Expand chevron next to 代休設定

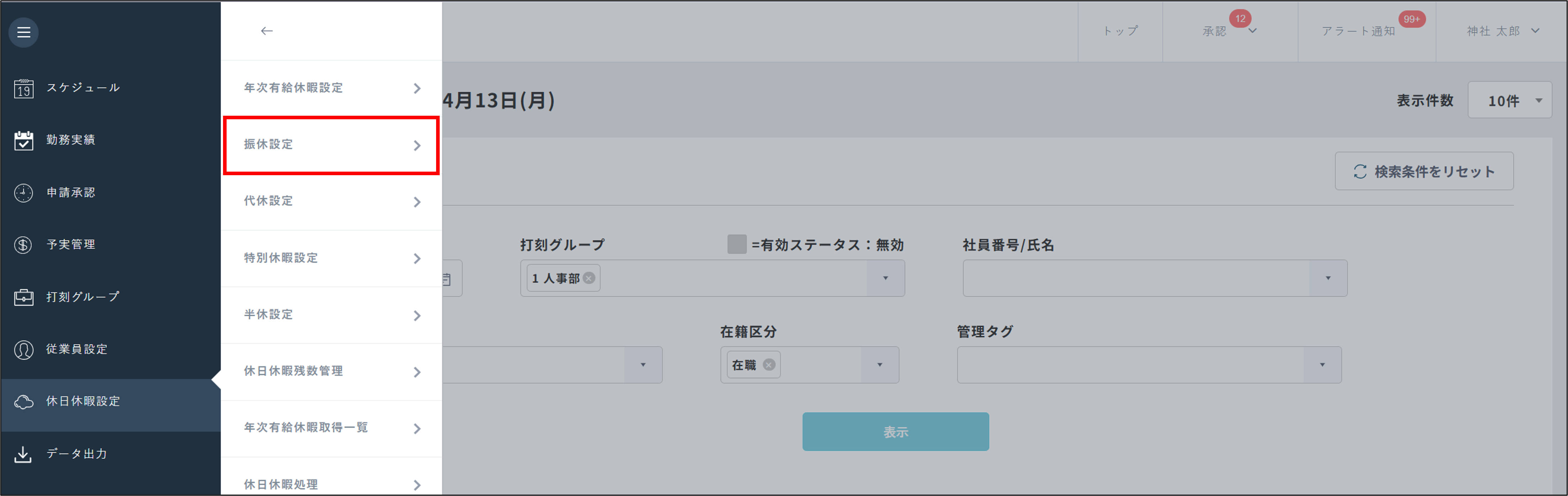(417, 202)
